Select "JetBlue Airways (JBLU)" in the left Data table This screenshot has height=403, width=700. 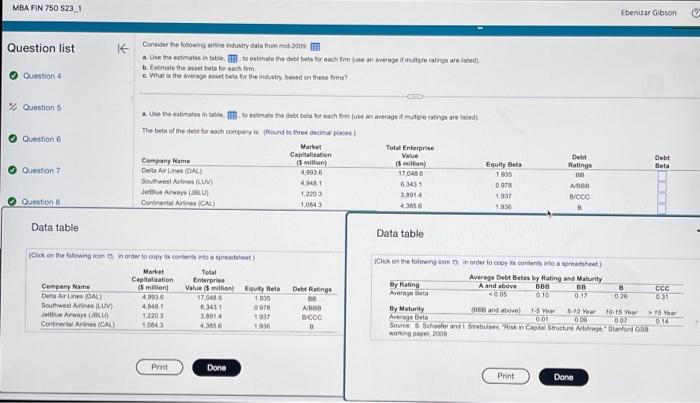pyautogui.click(x=75, y=315)
